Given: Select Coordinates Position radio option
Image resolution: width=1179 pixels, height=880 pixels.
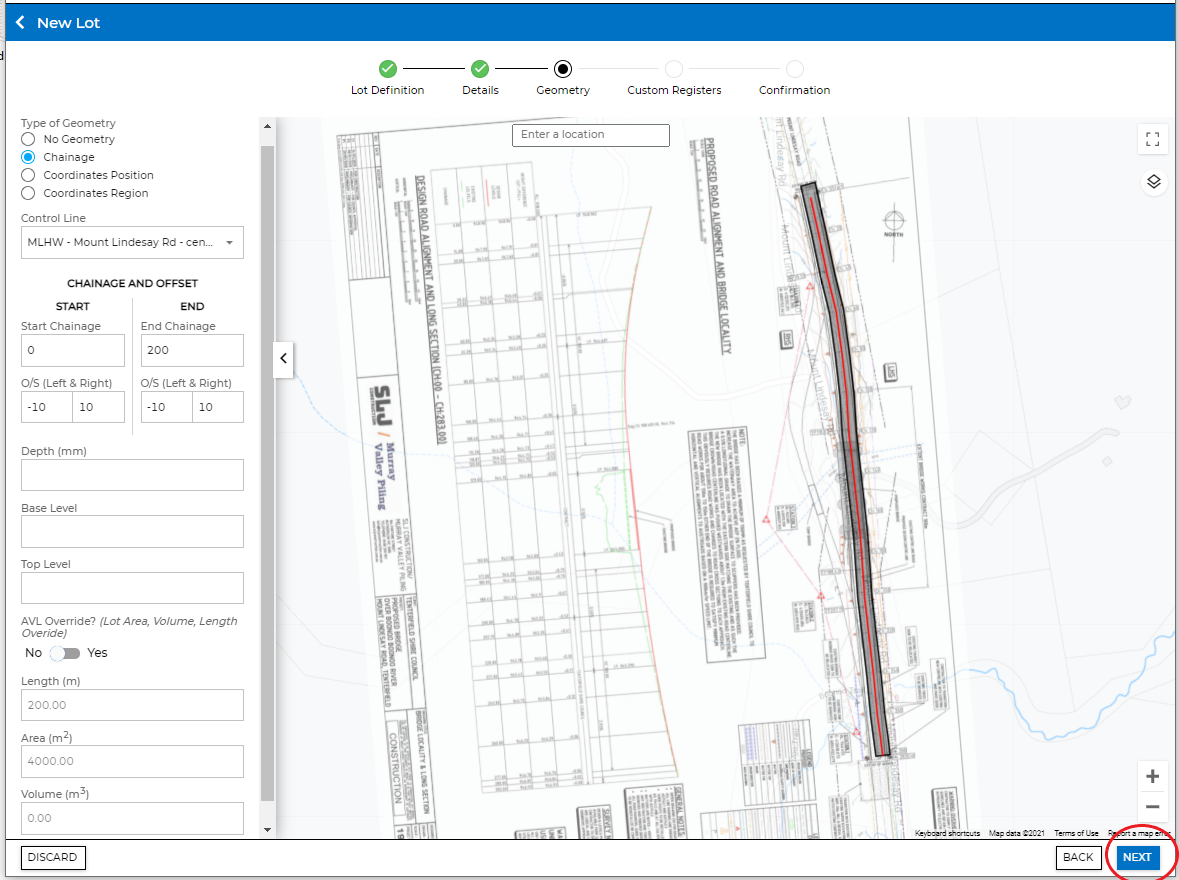Looking at the screenshot, I should pos(28,175).
